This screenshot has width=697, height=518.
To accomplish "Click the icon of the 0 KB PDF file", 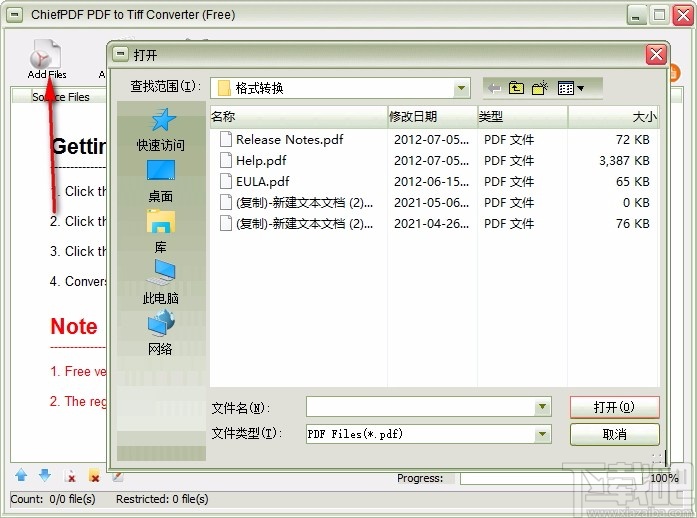I will click(226, 202).
